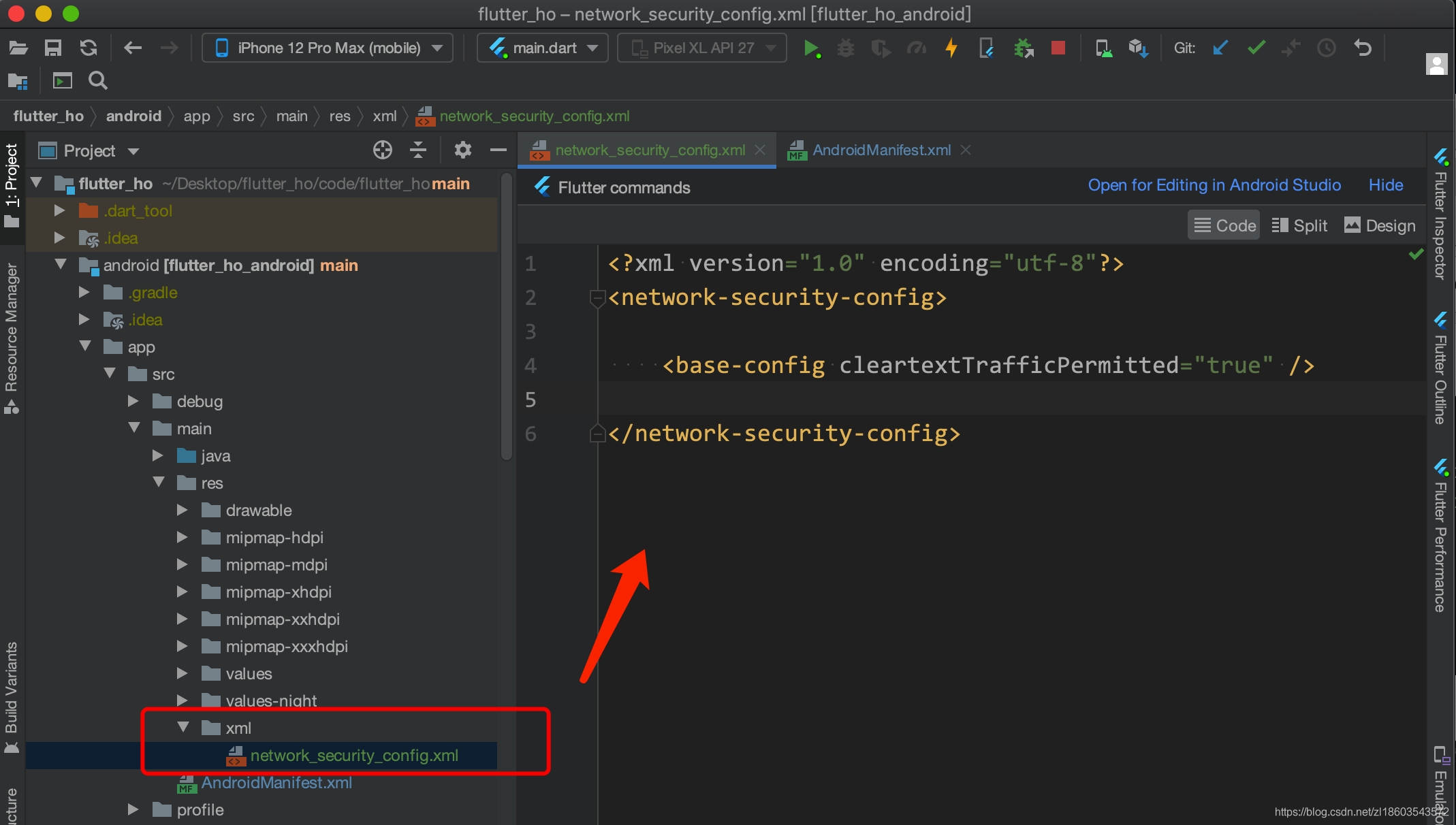Toggle the Flutter Performance tool window
Screen dimensions: 1456x825
[1441, 536]
